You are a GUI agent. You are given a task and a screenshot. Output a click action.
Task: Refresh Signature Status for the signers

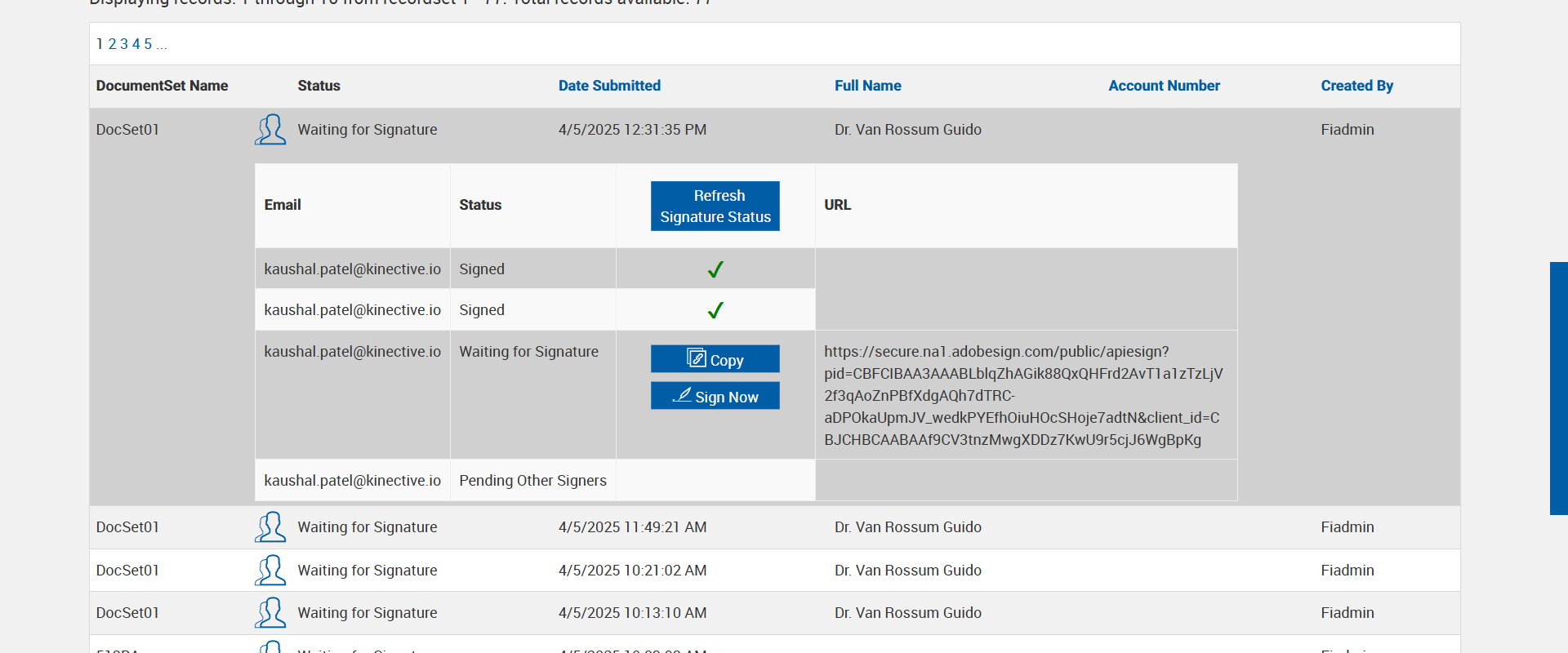coord(715,206)
